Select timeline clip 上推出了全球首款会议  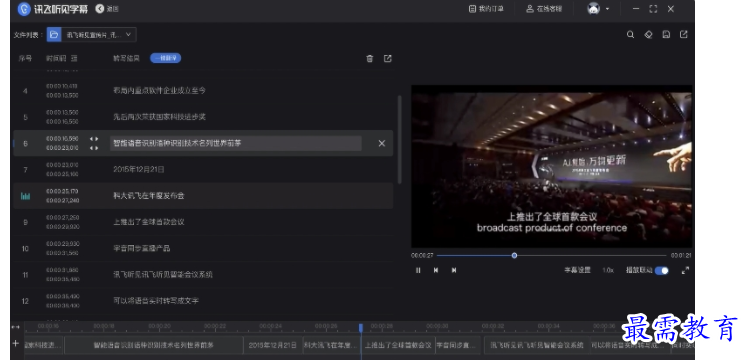399,345
